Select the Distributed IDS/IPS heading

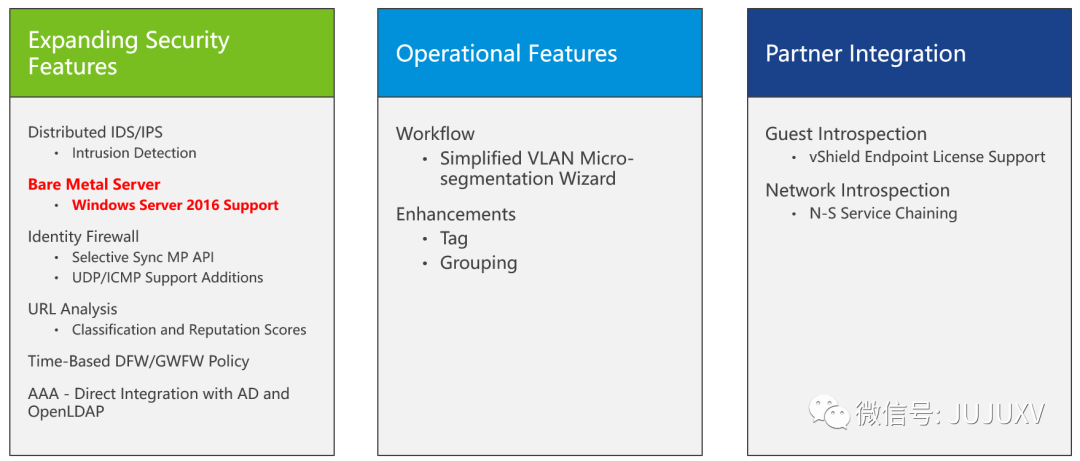(95, 132)
